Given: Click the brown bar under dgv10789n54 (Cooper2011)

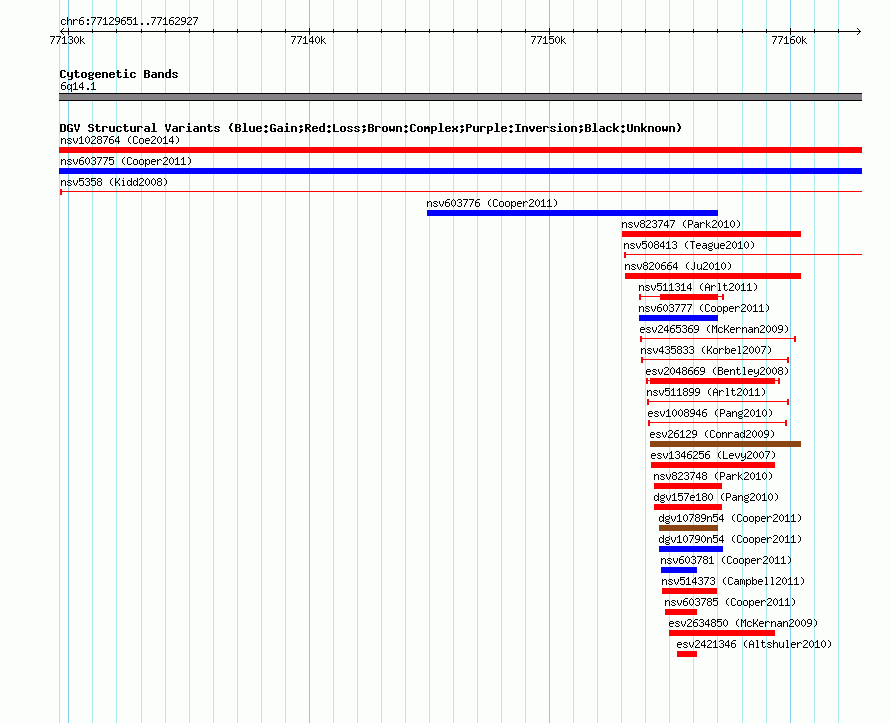Looking at the screenshot, I should click(x=689, y=528).
